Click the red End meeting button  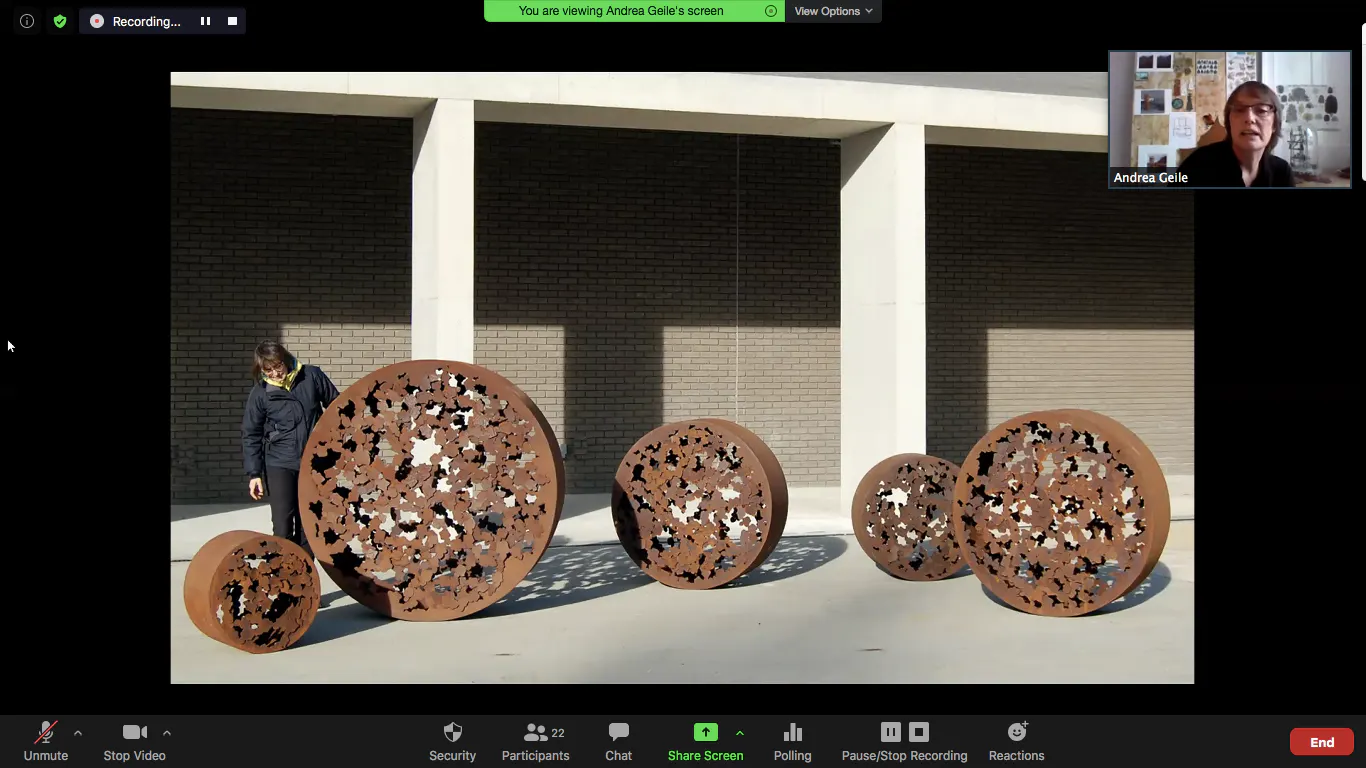point(1321,742)
